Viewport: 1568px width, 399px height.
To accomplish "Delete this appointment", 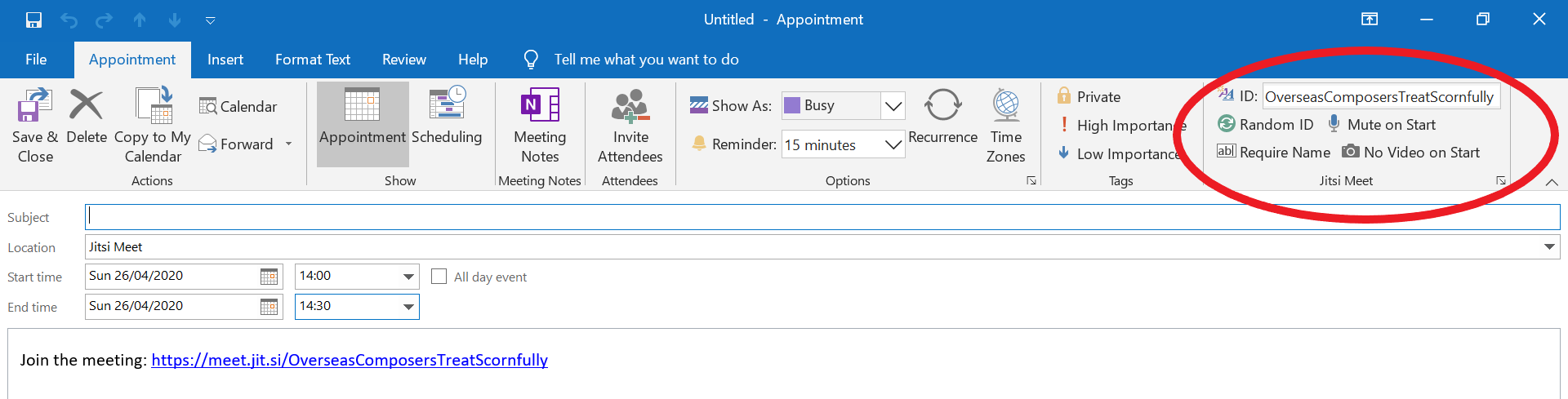I will (87, 117).
